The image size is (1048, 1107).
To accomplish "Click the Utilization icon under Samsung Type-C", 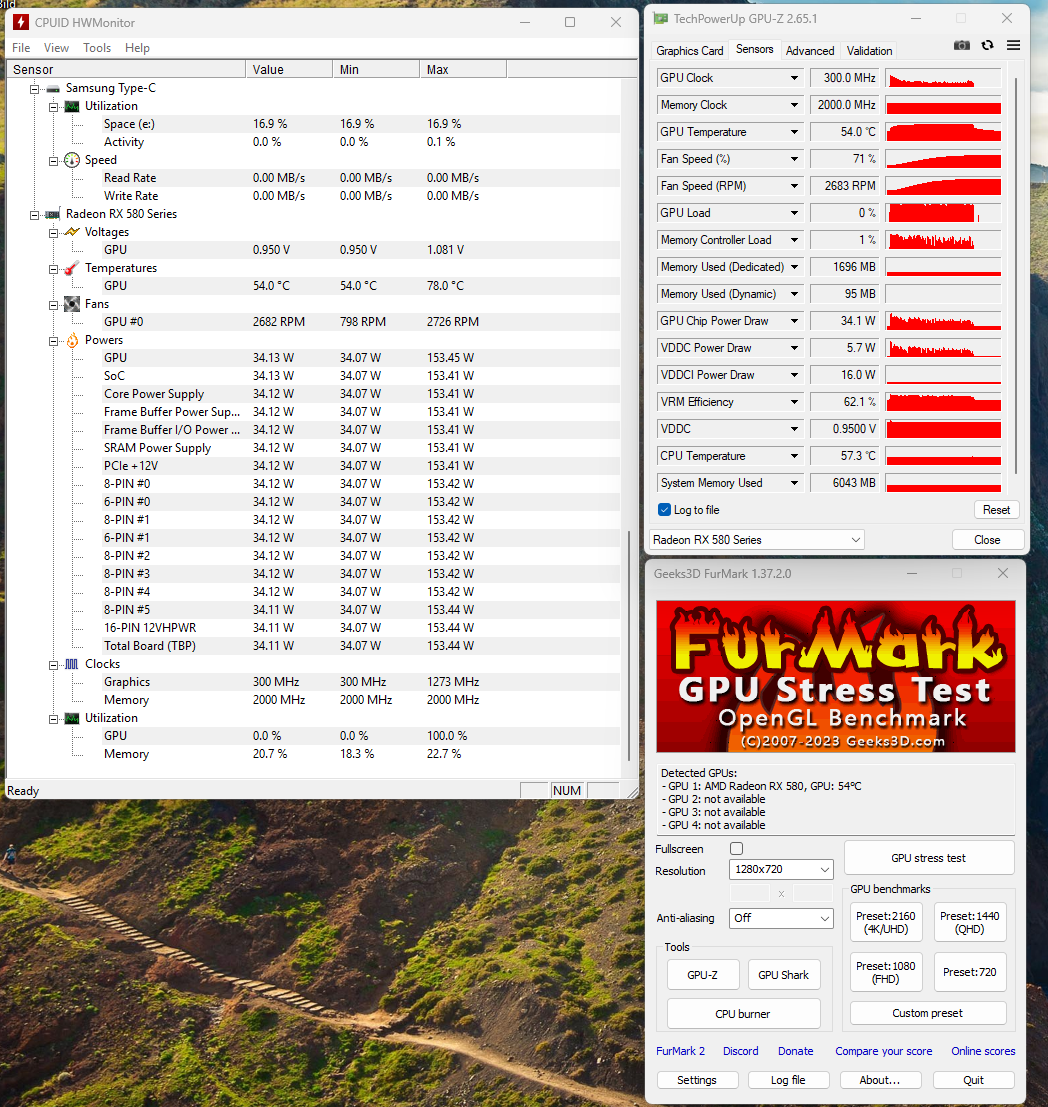I will pos(71,107).
